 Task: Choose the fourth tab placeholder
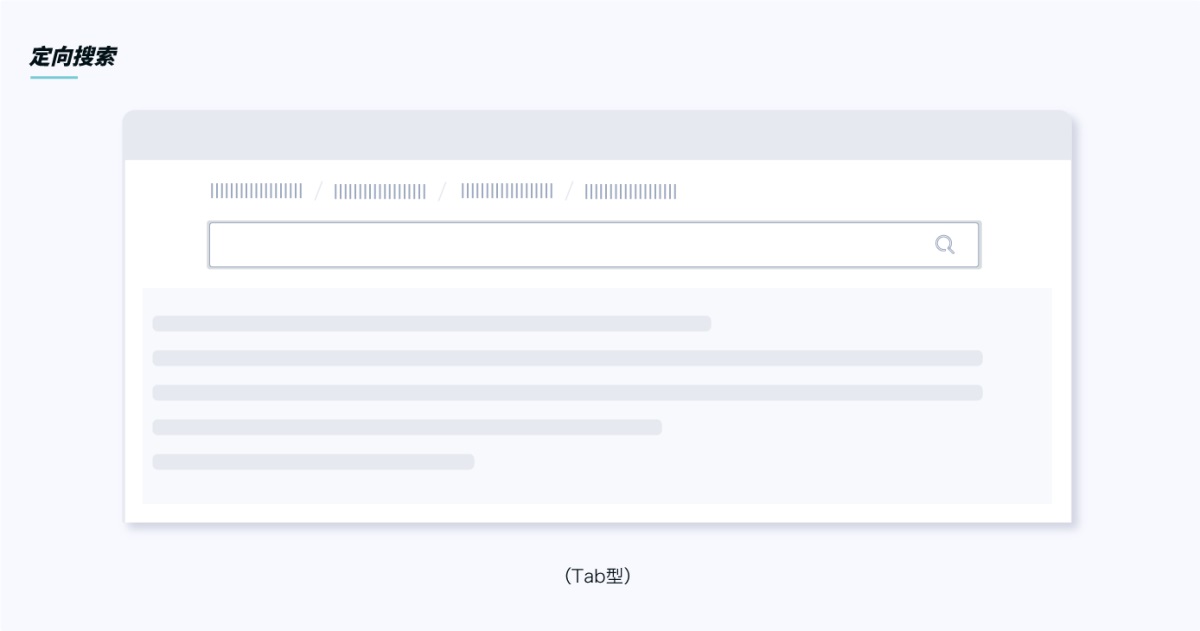[x=631, y=191]
